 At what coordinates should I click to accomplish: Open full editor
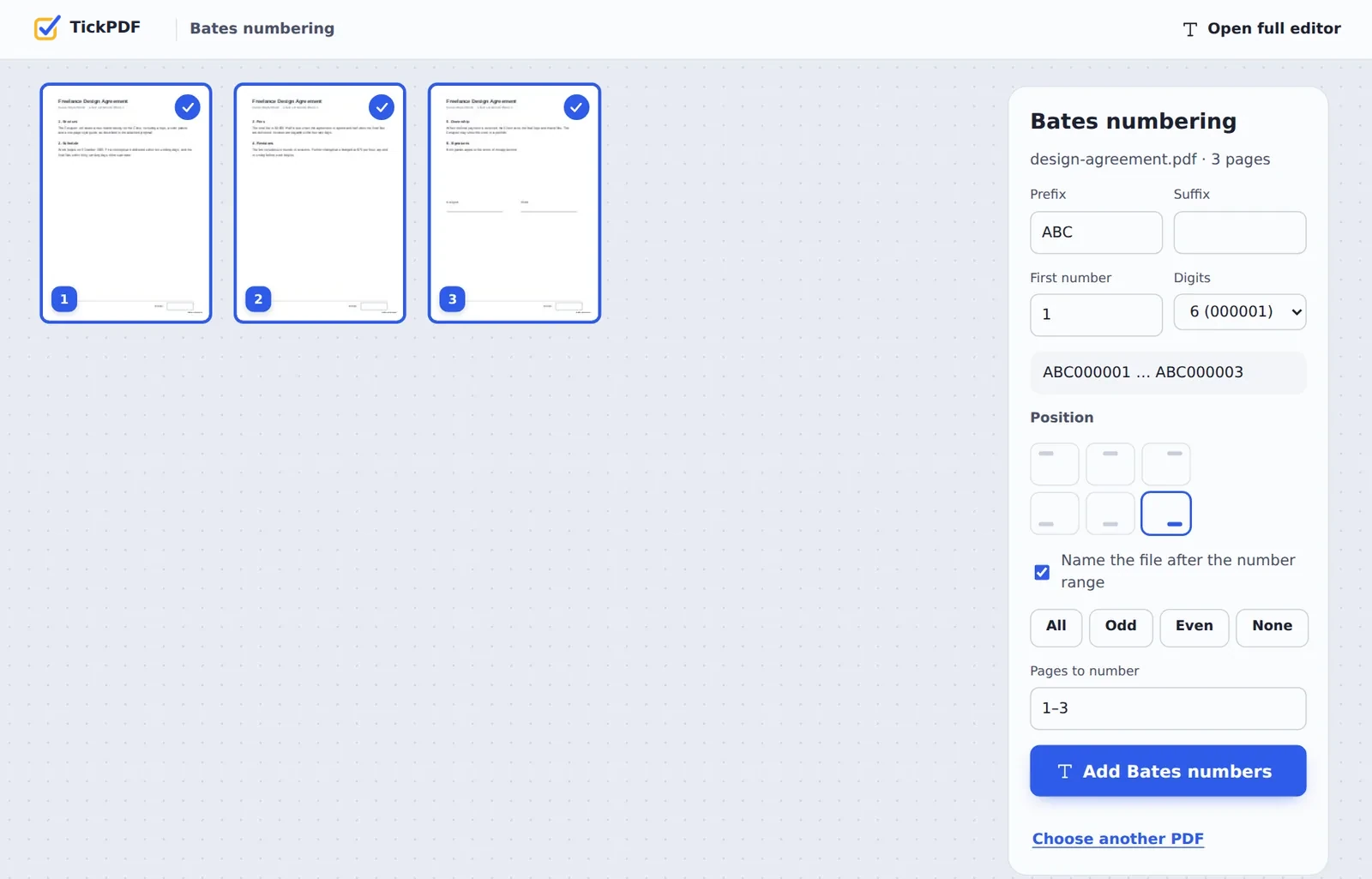[x=1261, y=28]
